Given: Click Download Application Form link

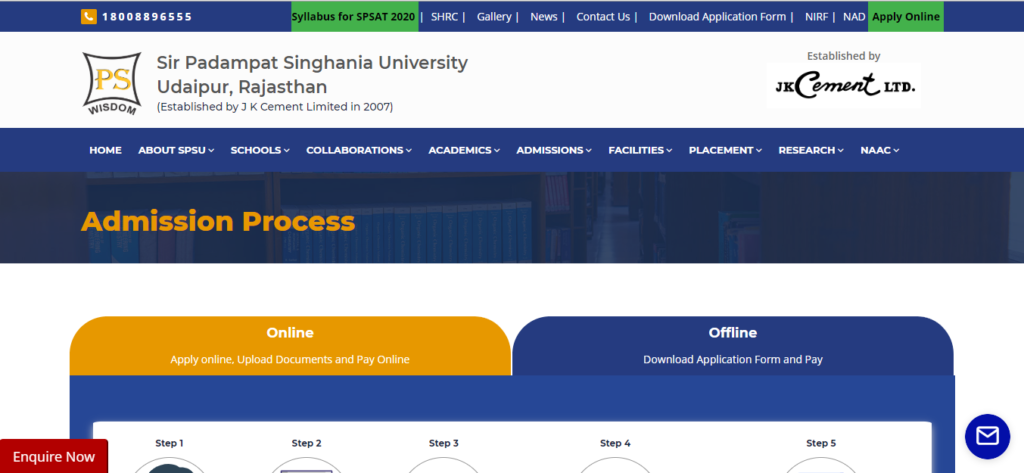Looking at the screenshot, I should [x=717, y=17].
